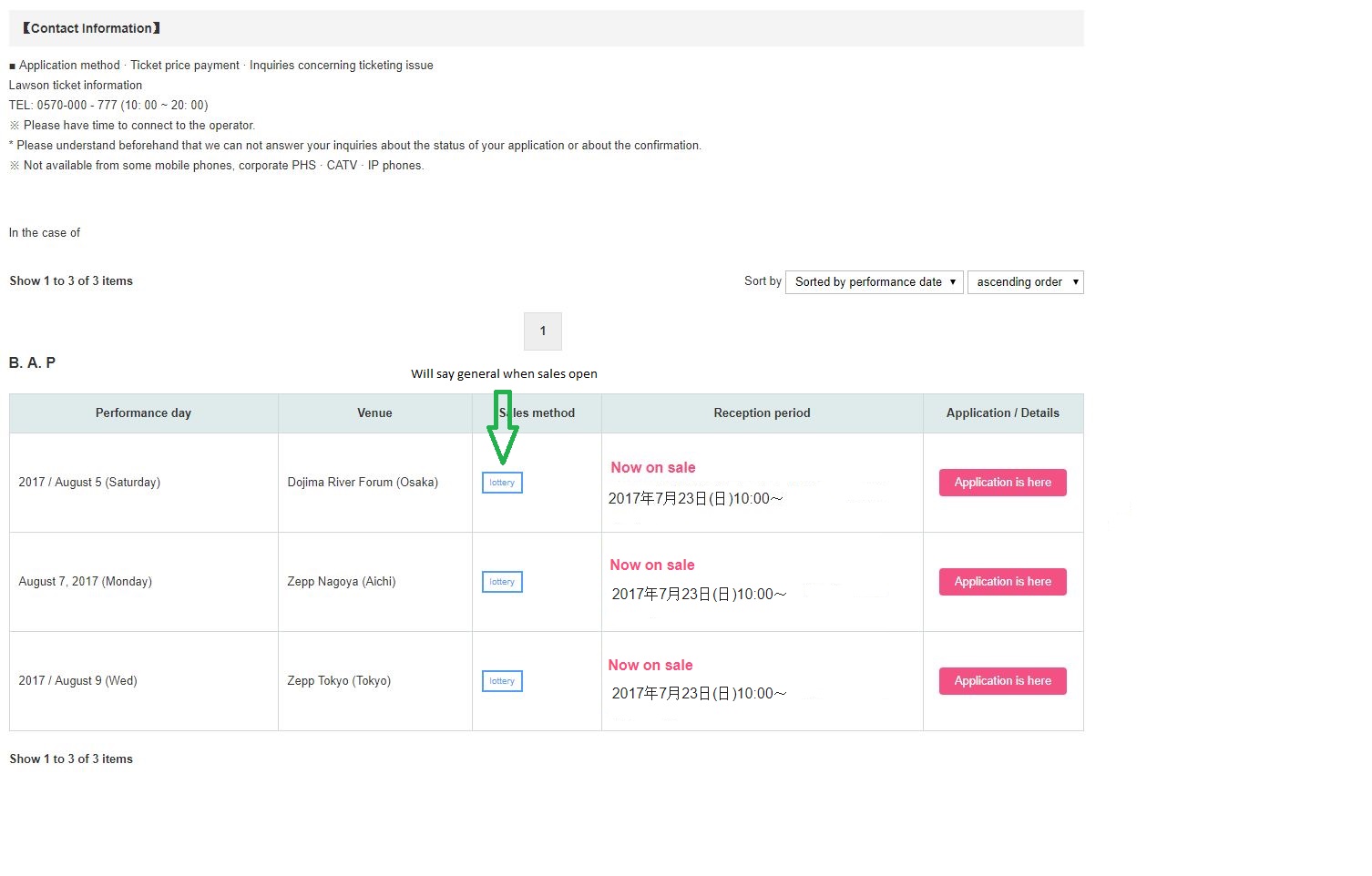Click 'Application is here' for Zepp Nagoya

[x=1002, y=582]
